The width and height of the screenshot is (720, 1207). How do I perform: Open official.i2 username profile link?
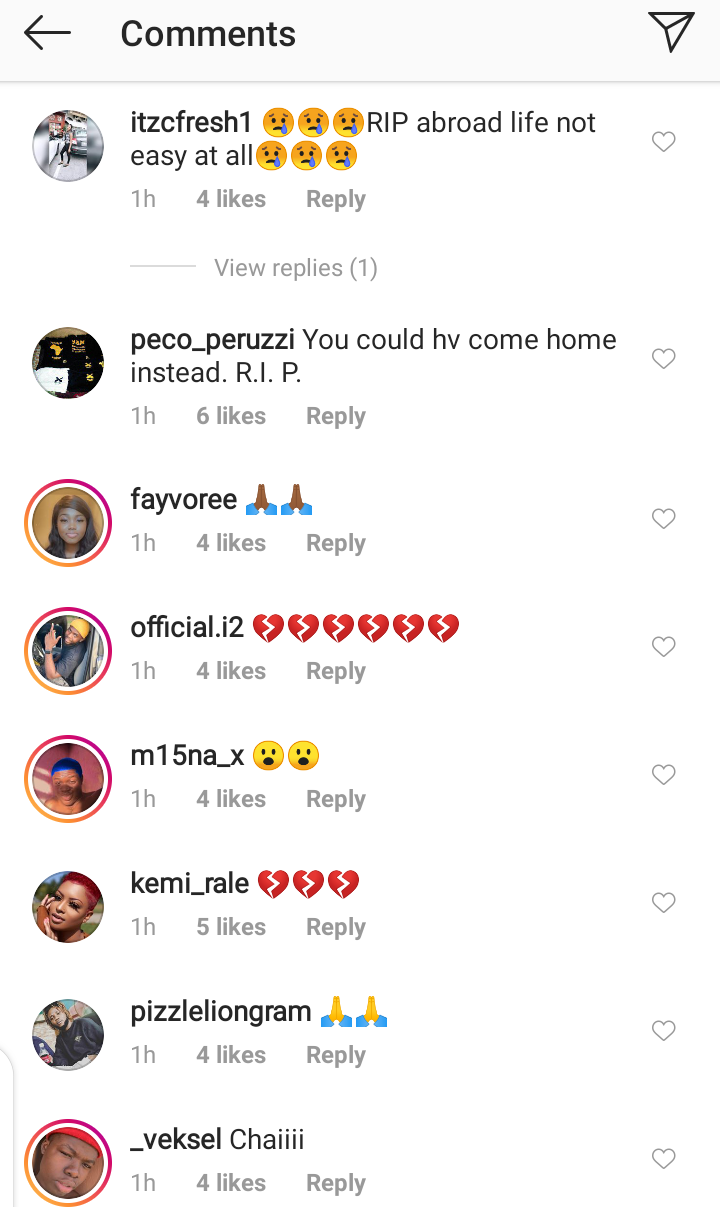[x=187, y=628]
